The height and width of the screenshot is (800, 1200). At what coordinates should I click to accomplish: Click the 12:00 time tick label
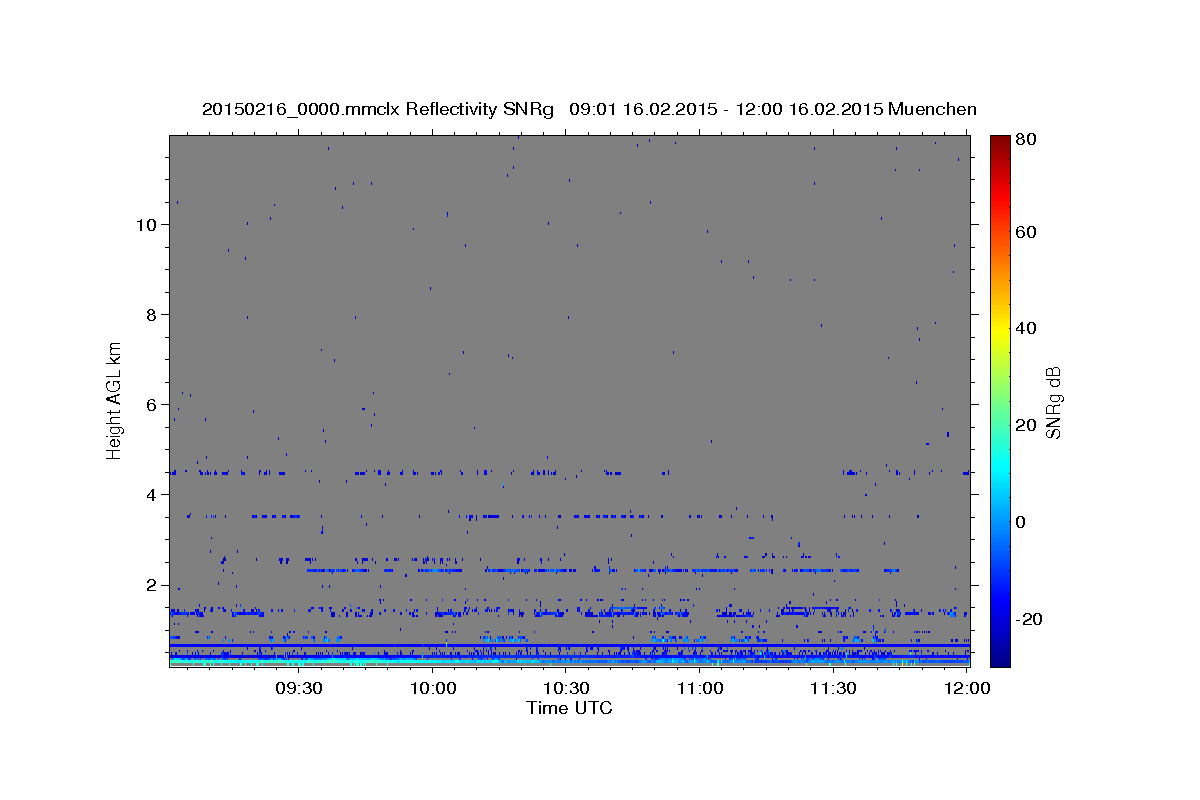click(967, 688)
